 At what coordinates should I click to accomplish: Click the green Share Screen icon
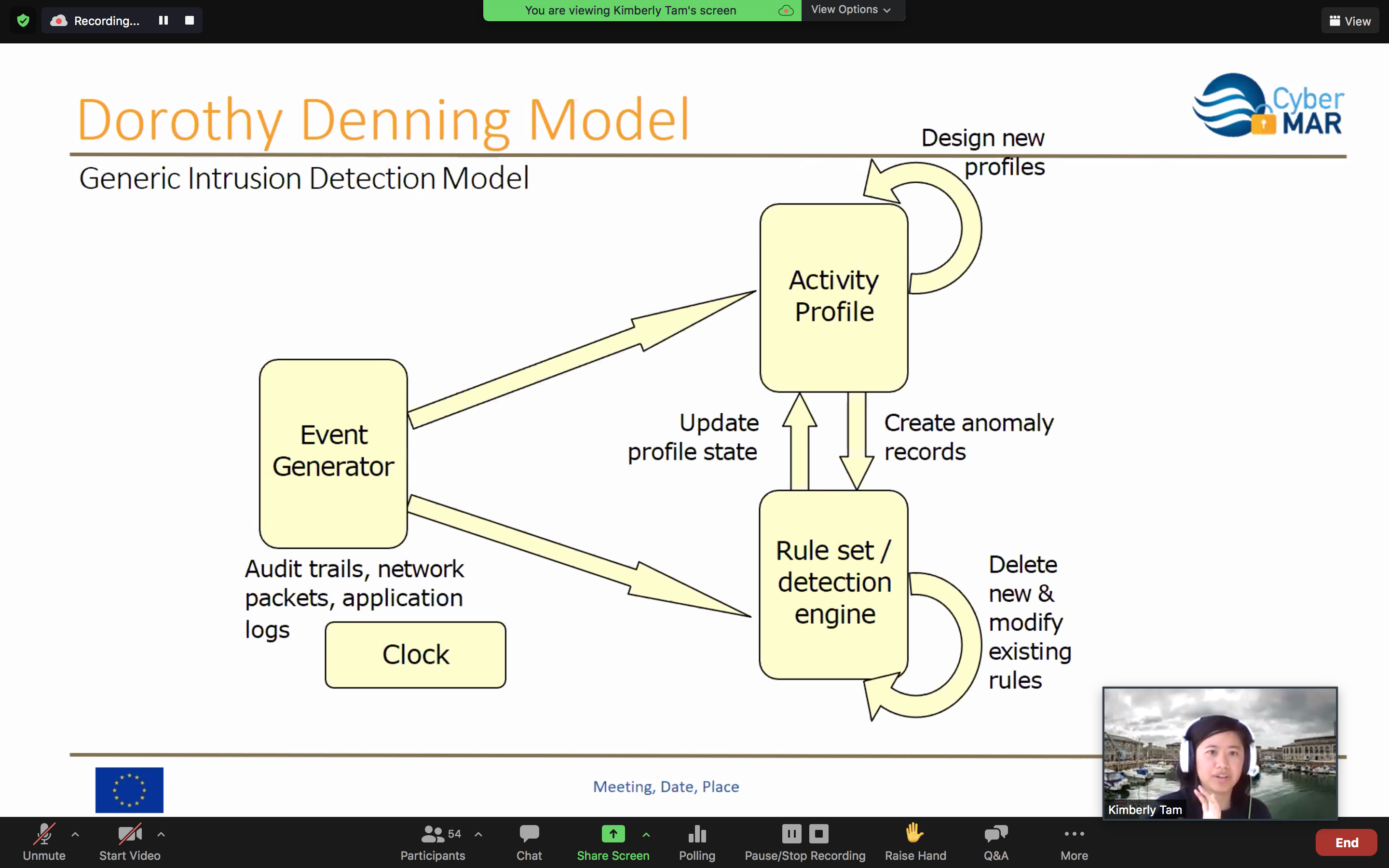click(613, 834)
